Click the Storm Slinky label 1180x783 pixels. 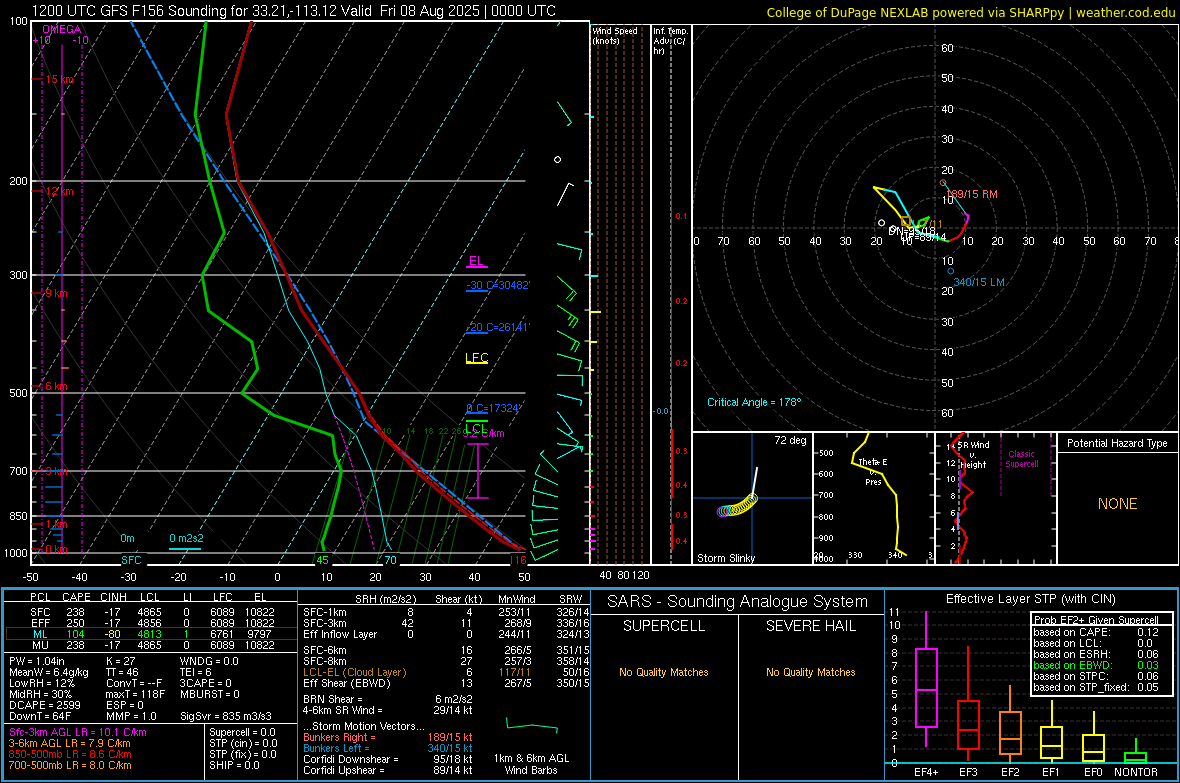click(725, 558)
